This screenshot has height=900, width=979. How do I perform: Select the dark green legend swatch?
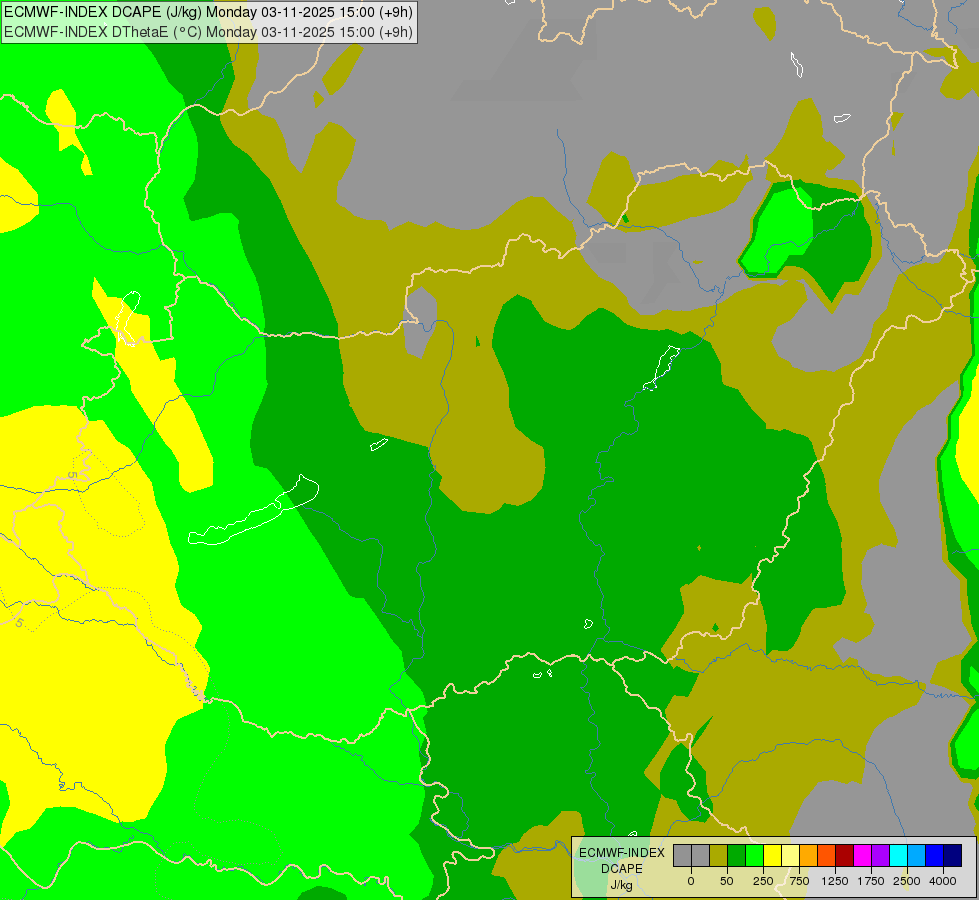(737, 856)
